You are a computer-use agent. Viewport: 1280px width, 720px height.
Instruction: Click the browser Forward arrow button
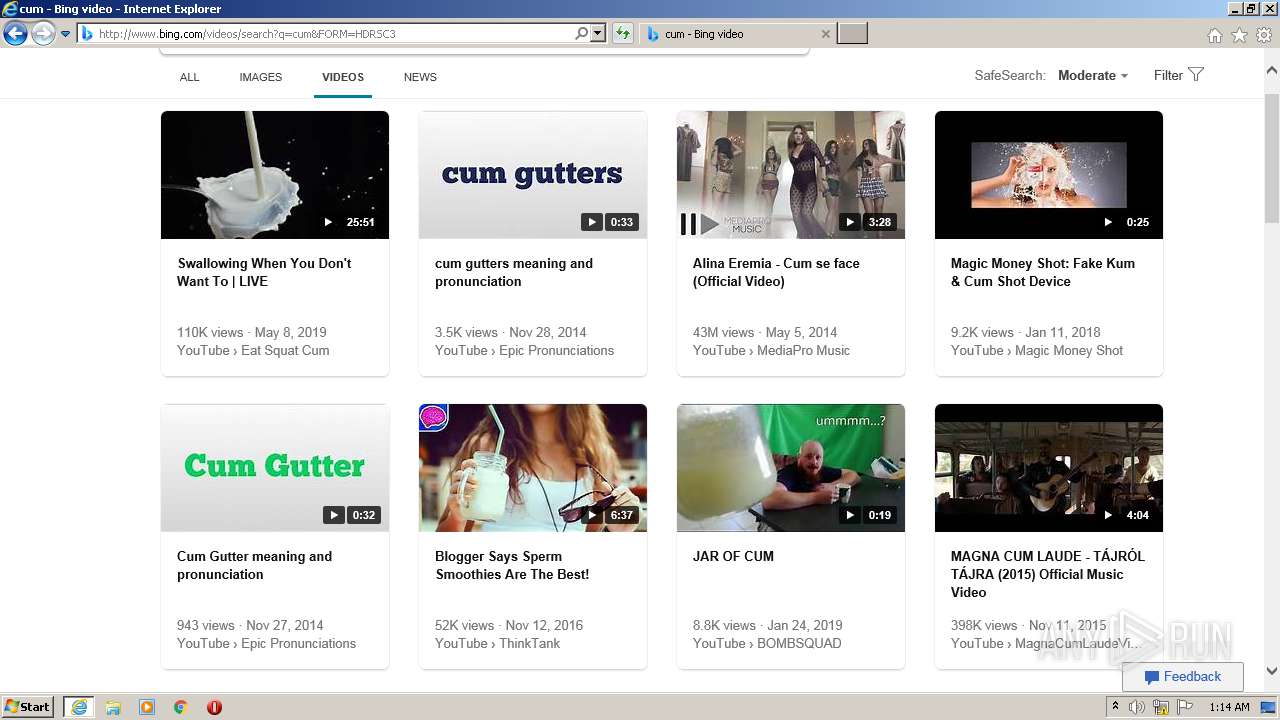pyautogui.click(x=43, y=34)
